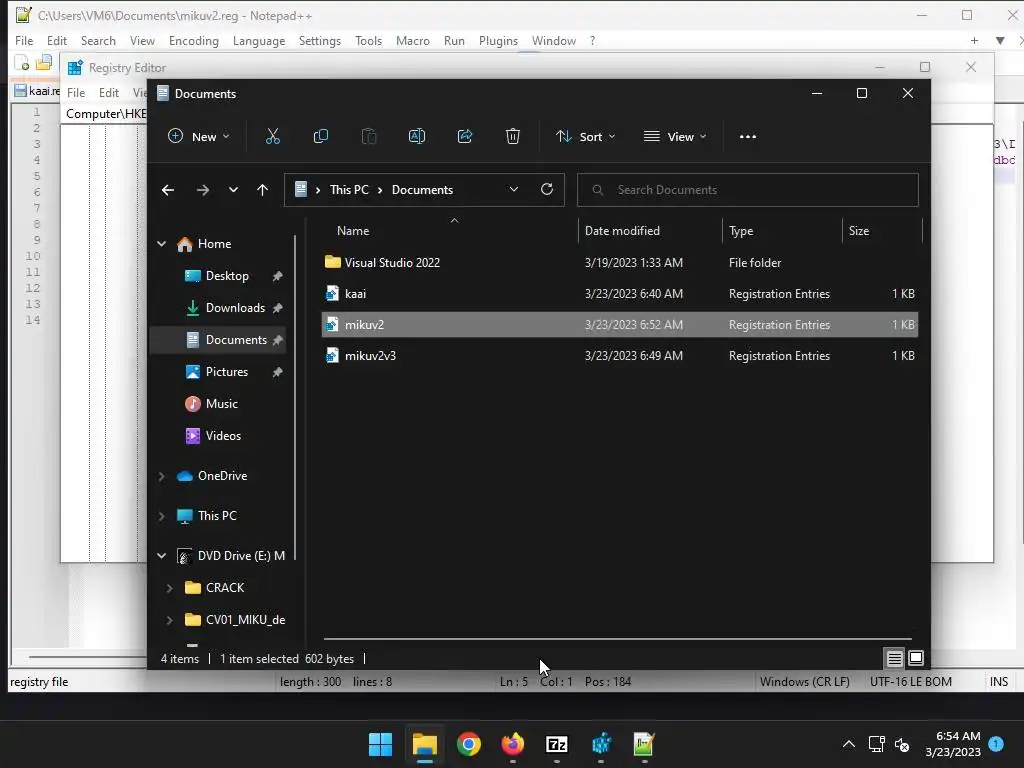The height and width of the screenshot is (768, 1024).
Task: Collapse the Home tree node
Action: click(161, 244)
